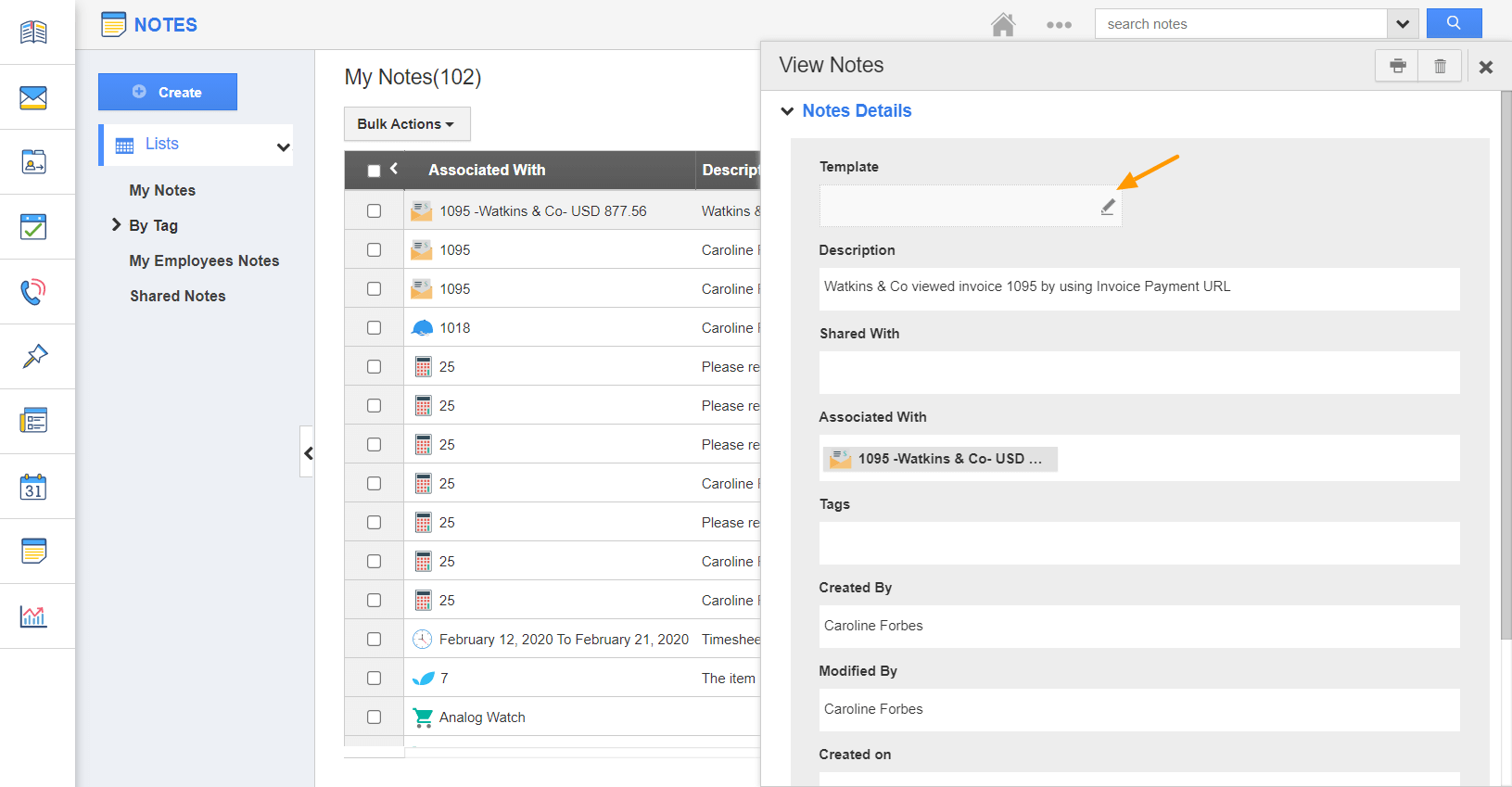Click the trash delete icon

pyautogui.click(x=1440, y=66)
